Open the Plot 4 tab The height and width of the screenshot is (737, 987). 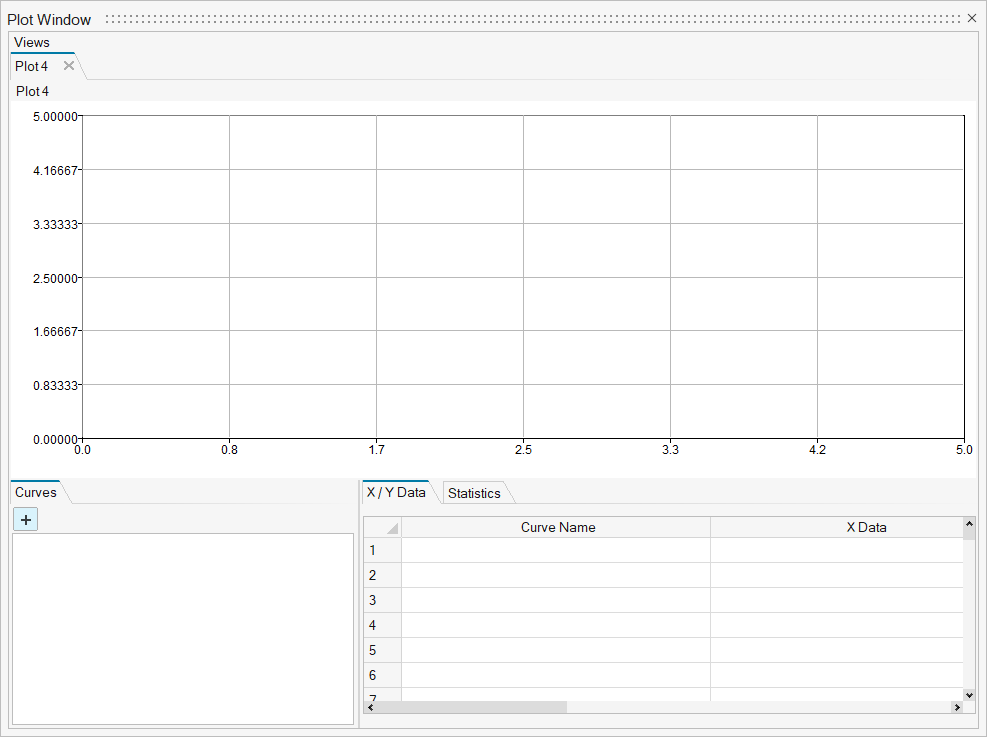[x=32, y=66]
